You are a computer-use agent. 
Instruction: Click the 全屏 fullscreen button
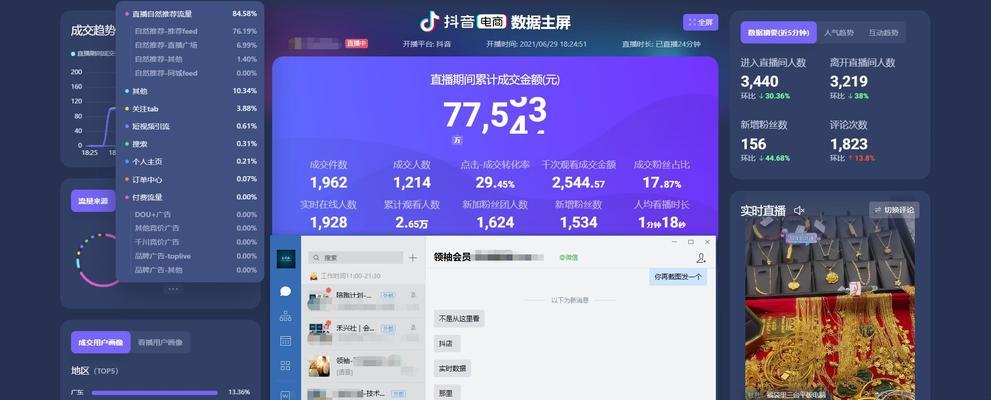tap(700, 22)
